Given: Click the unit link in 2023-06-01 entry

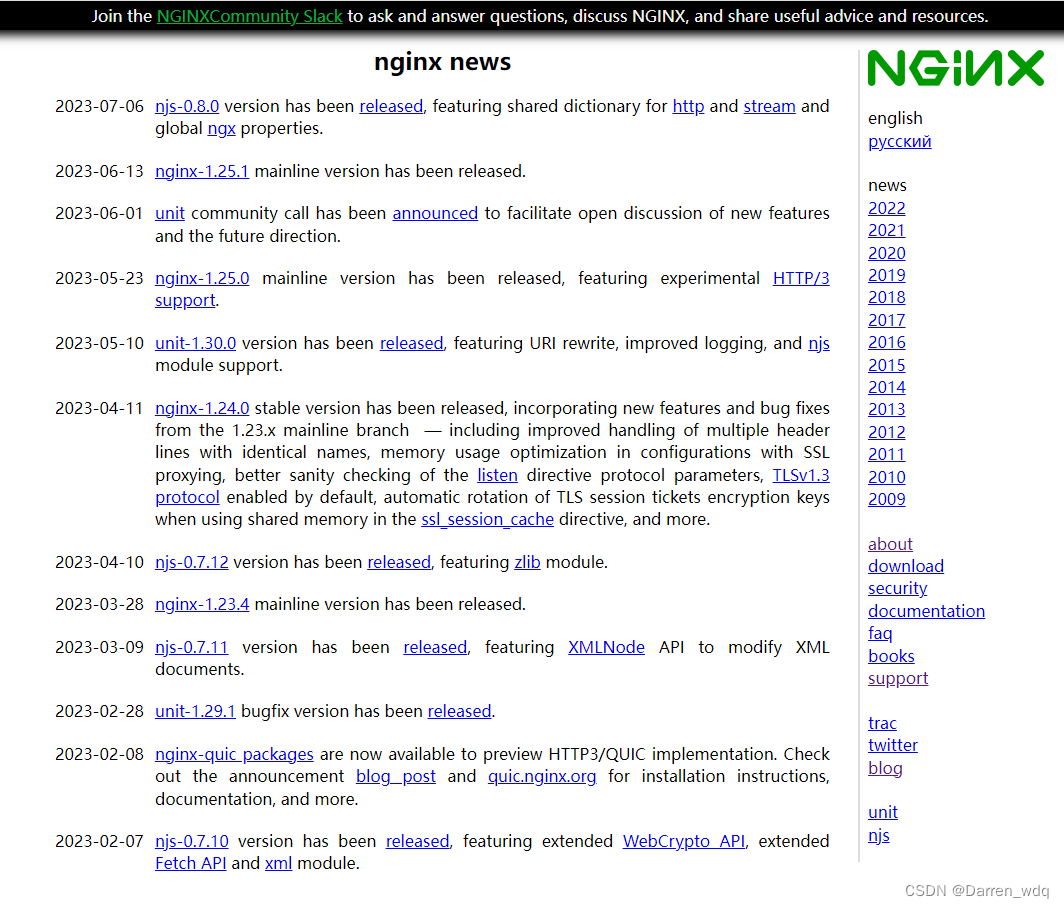Looking at the screenshot, I should click(170, 214).
